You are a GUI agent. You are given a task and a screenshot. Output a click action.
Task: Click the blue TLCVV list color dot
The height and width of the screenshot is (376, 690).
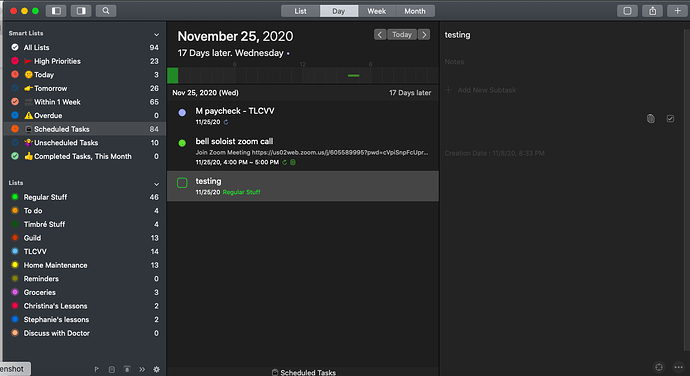pos(15,251)
